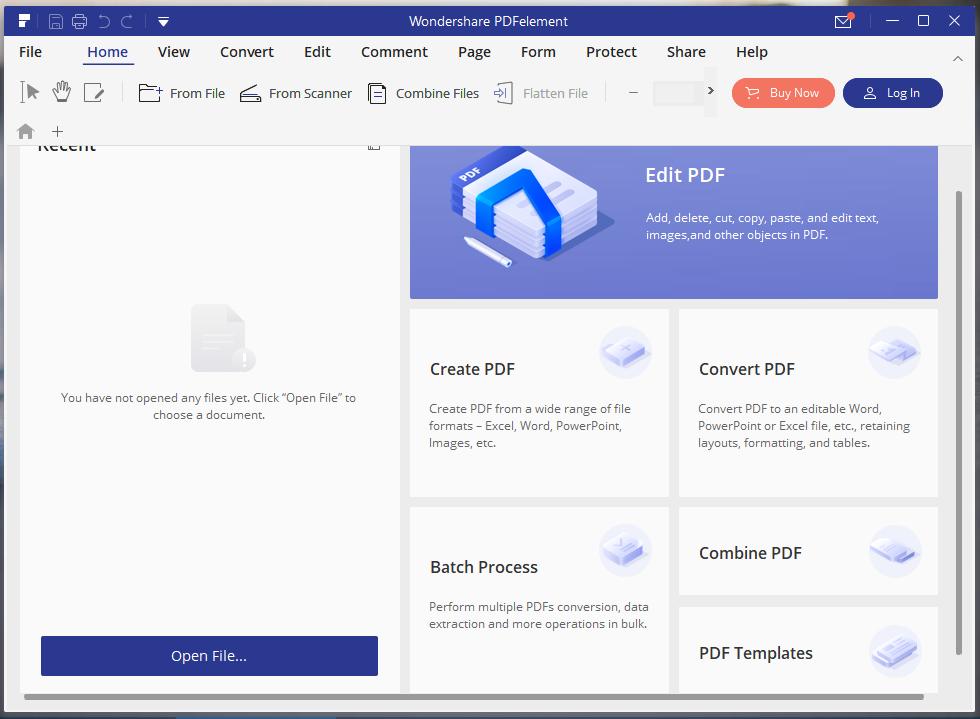Image resolution: width=980 pixels, height=719 pixels.
Task: Click the vertical scrollbar on the right
Action: [x=959, y=423]
